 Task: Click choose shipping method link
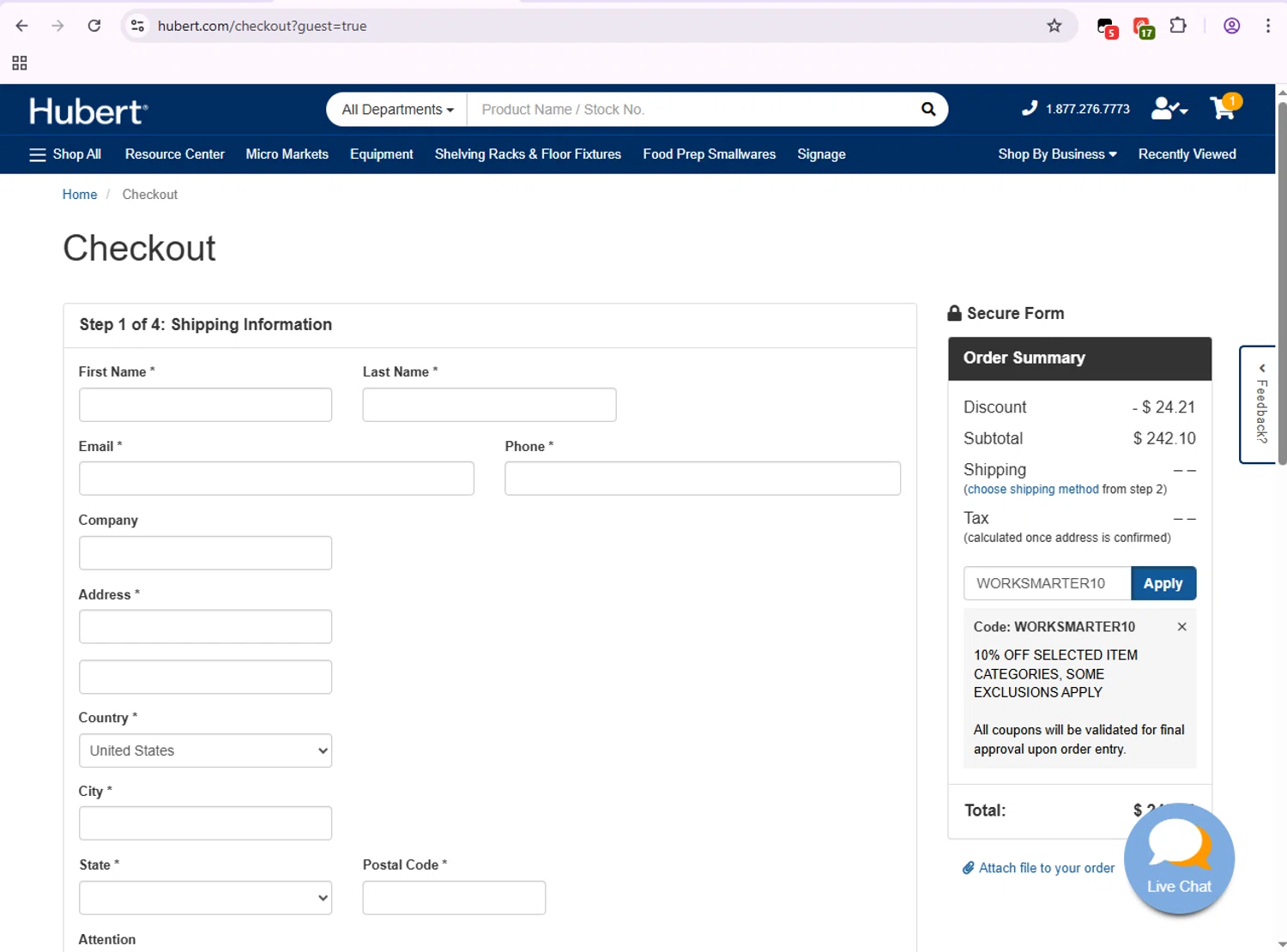click(x=1033, y=489)
